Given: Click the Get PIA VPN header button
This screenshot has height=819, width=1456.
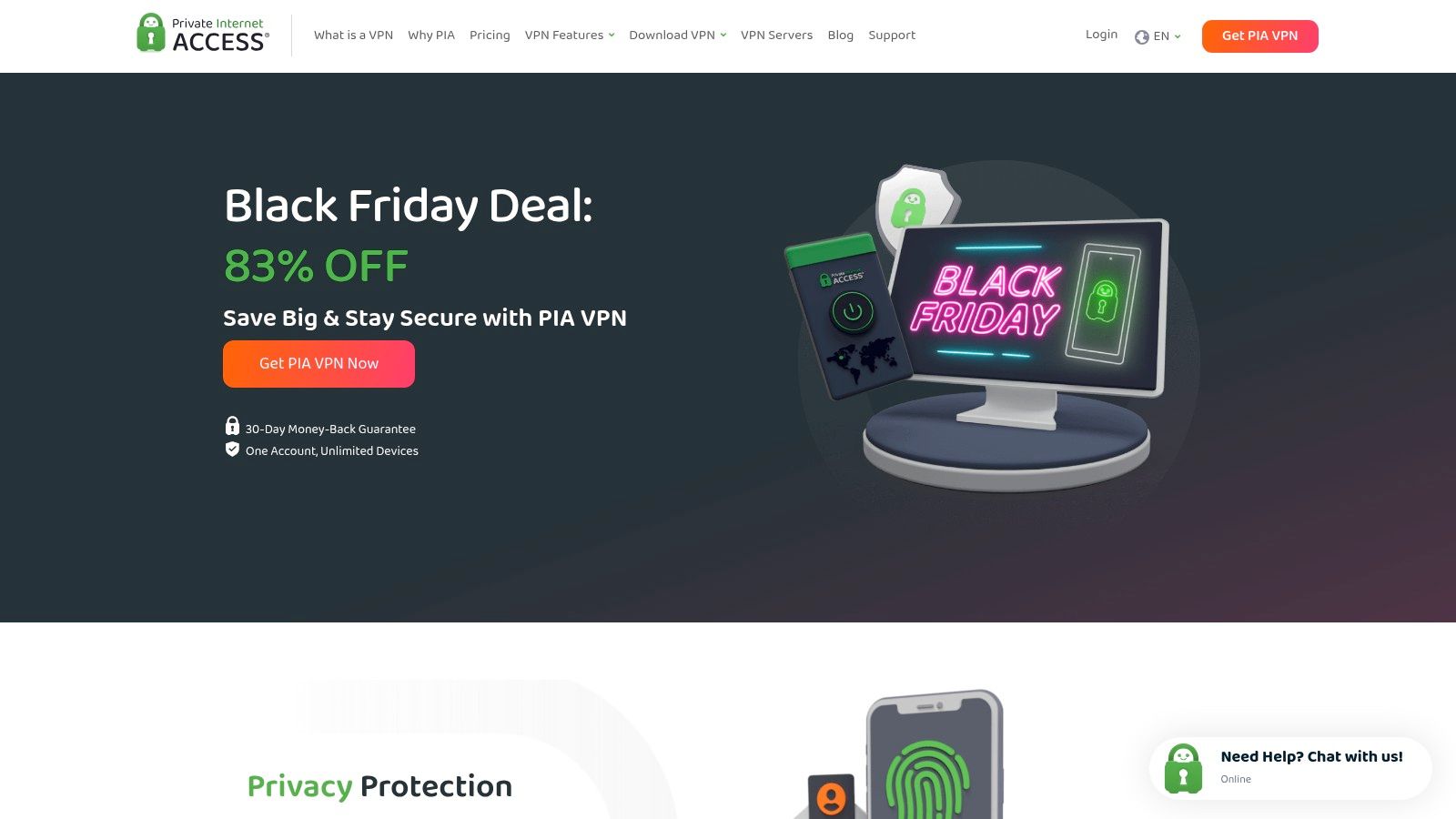Looking at the screenshot, I should pos(1259,36).
